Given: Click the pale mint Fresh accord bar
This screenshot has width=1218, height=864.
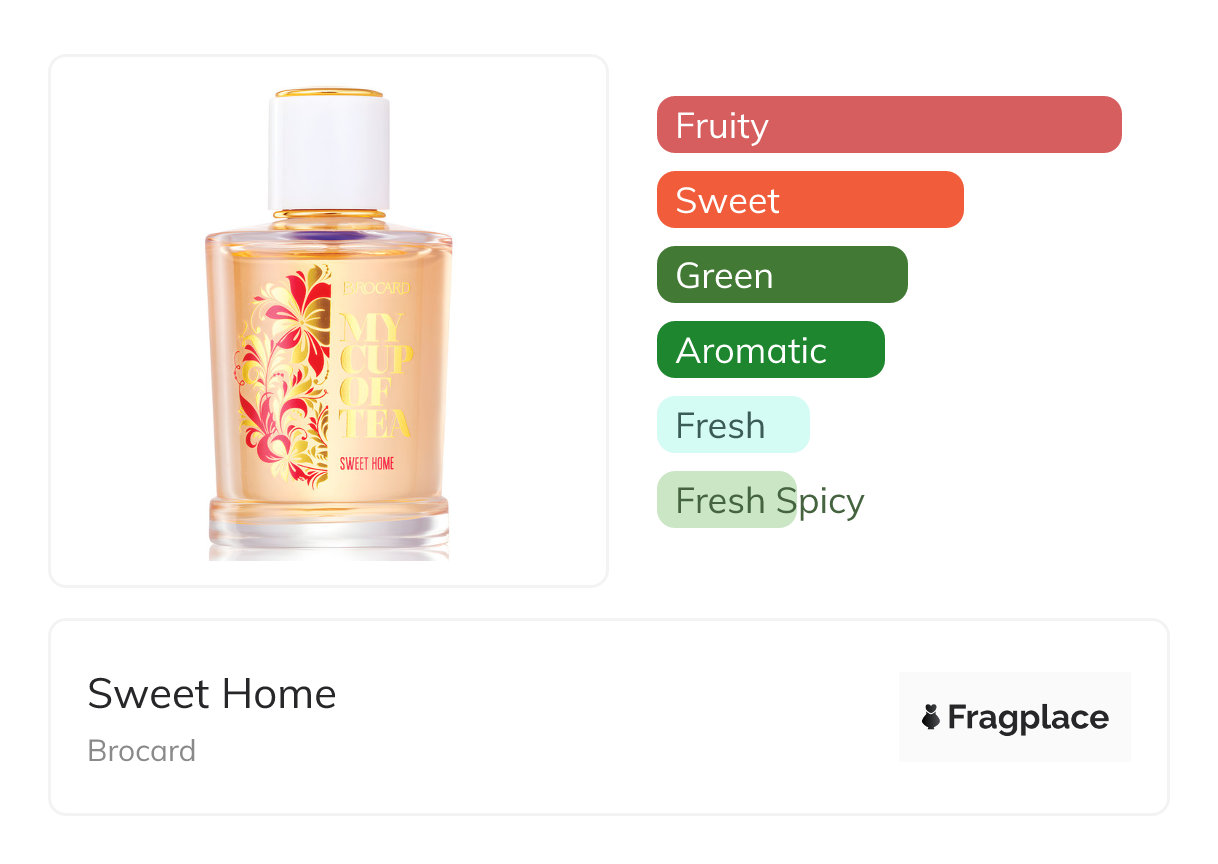Looking at the screenshot, I should pyautogui.click(x=732, y=425).
